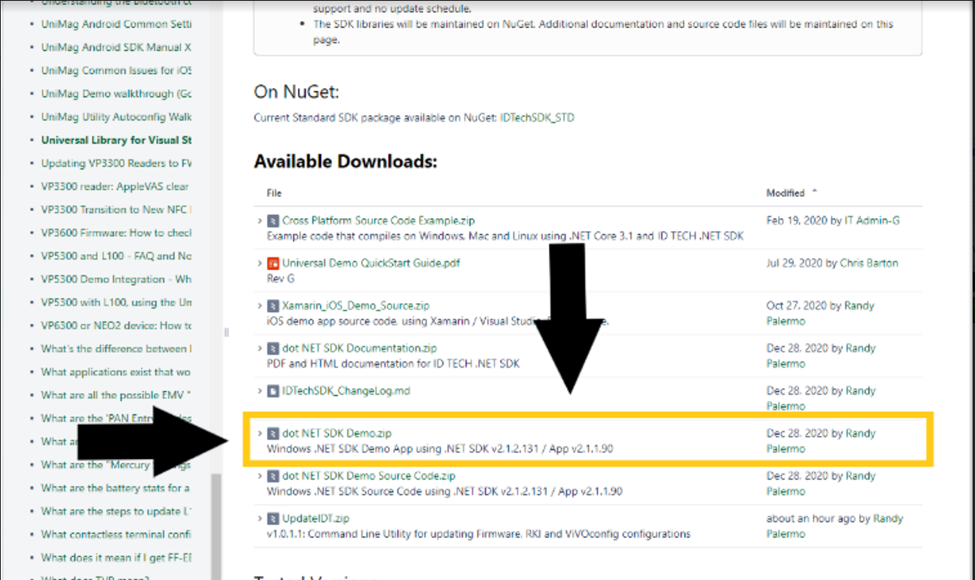Open the Chris Barton author profile

tap(869, 263)
